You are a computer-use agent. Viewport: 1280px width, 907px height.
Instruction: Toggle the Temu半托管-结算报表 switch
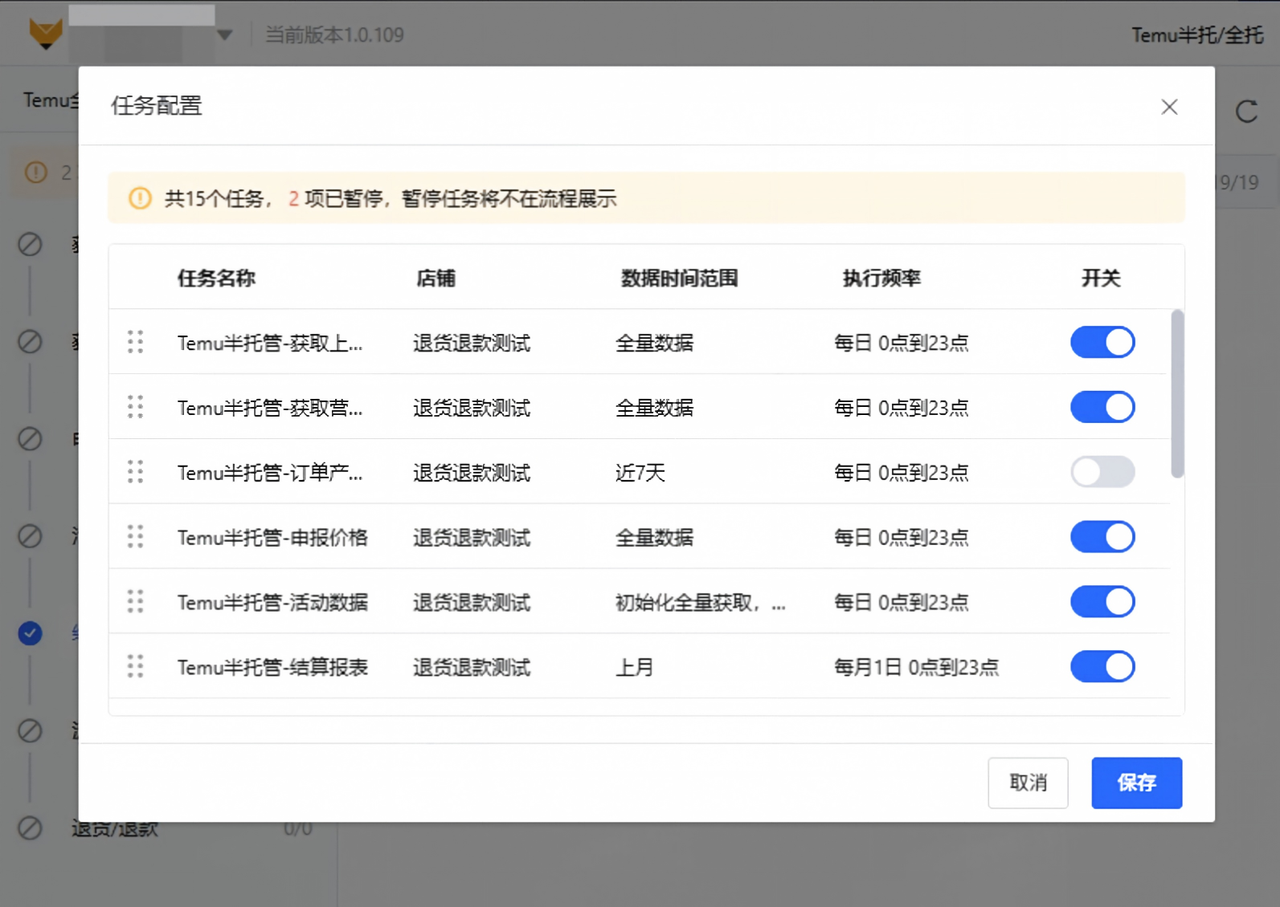point(1103,666)
